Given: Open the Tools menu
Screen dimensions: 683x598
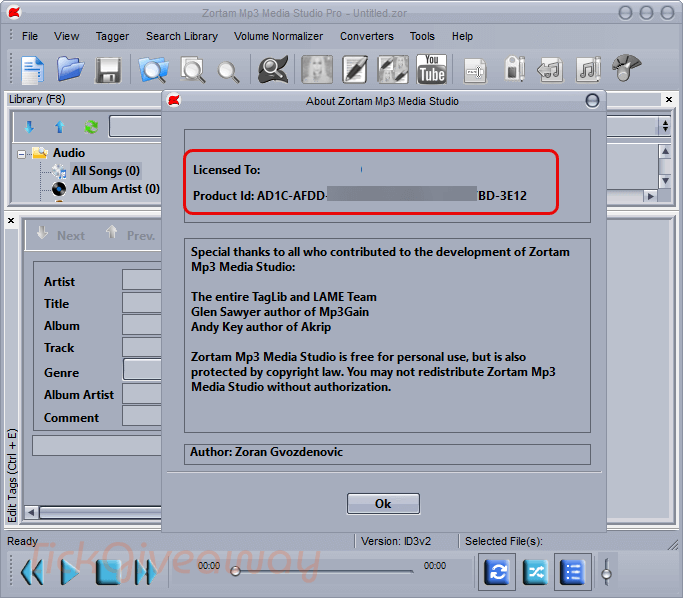Looking at the screenshot, I should (422, 36).
